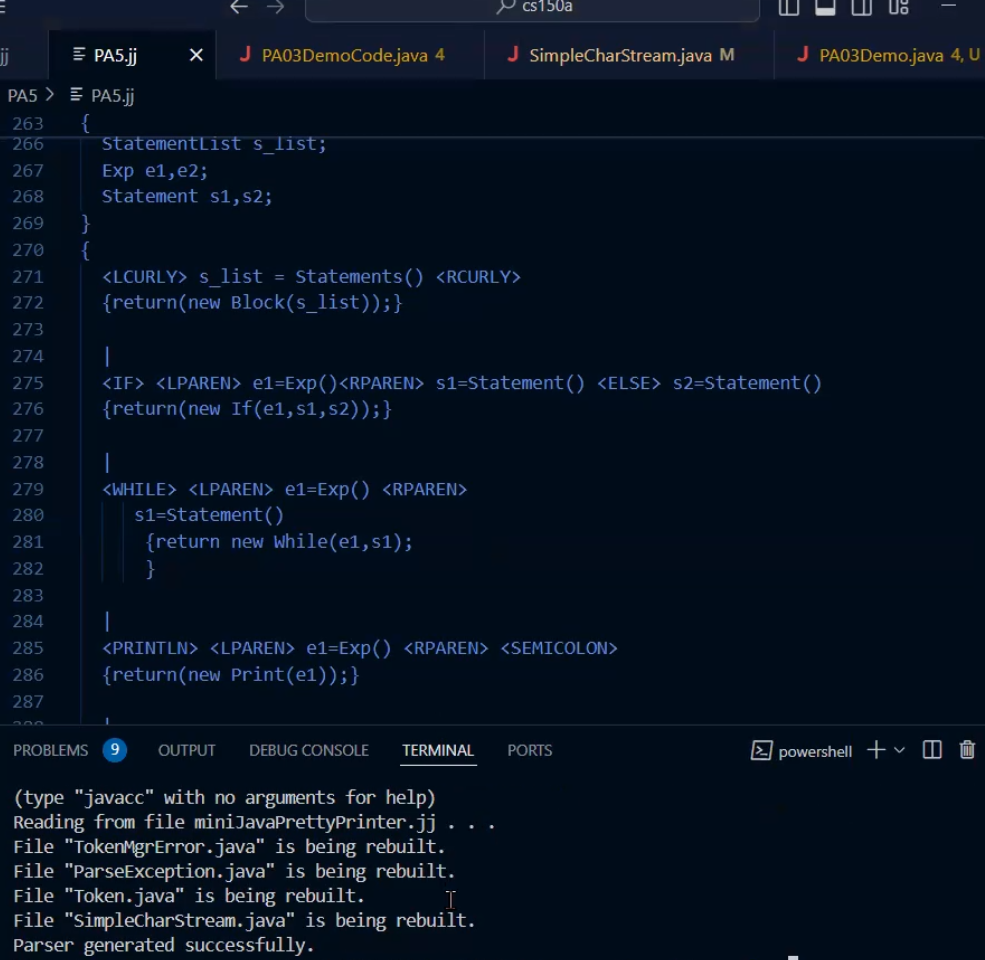This screenshot has width=985, height=960.
Task: Switch to PA5.jj editor tab
Action: click(132, 55)
